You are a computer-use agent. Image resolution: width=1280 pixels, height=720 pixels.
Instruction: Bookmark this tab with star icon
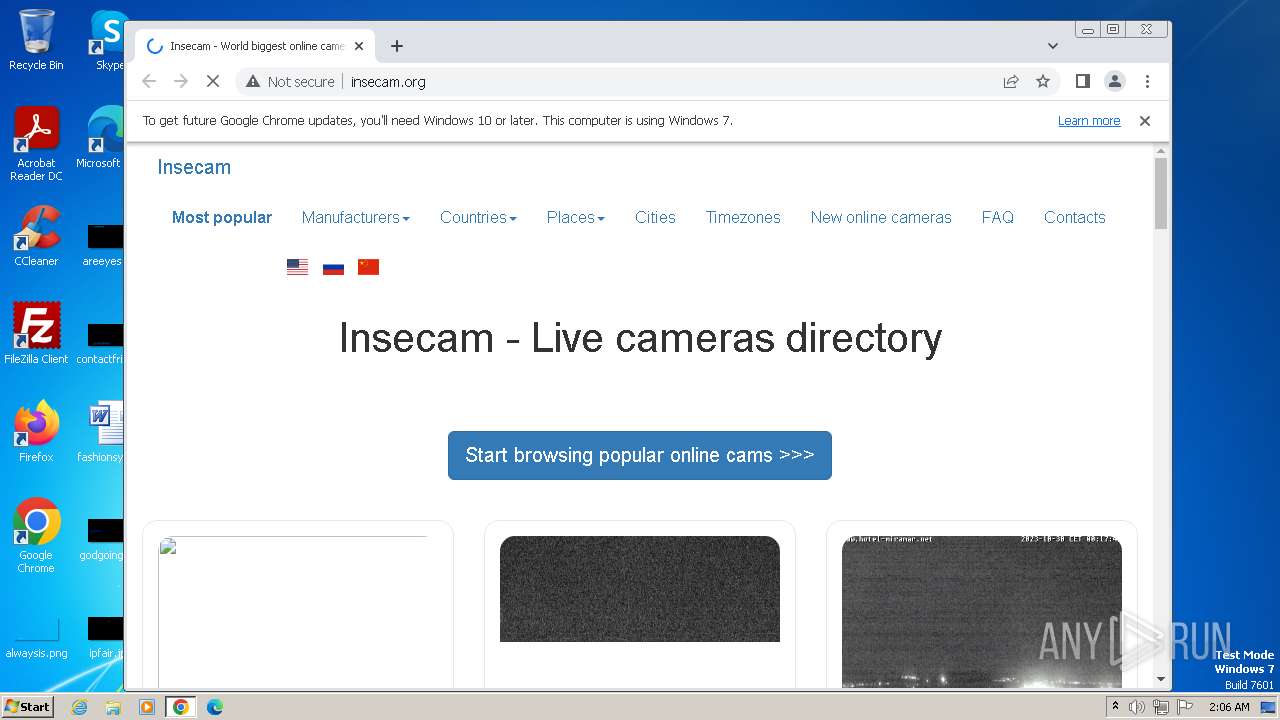1043,81
